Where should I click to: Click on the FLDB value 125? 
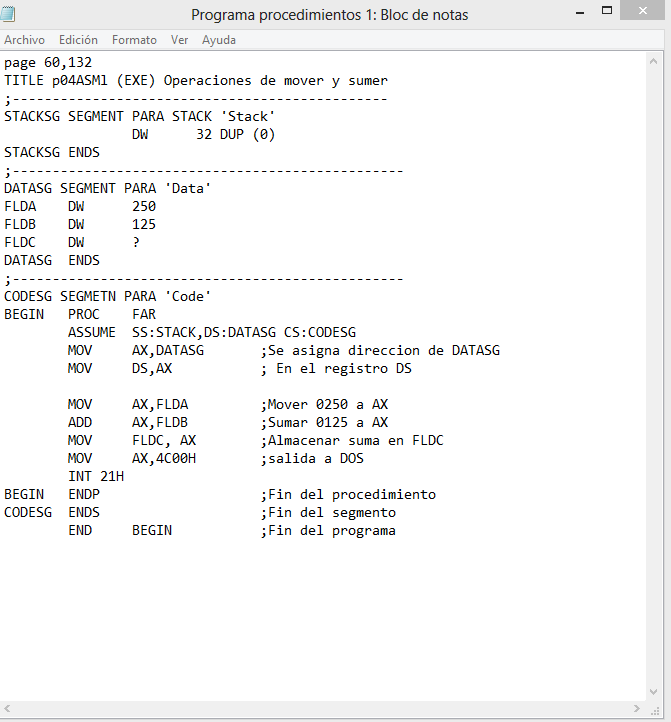point(144,224)
